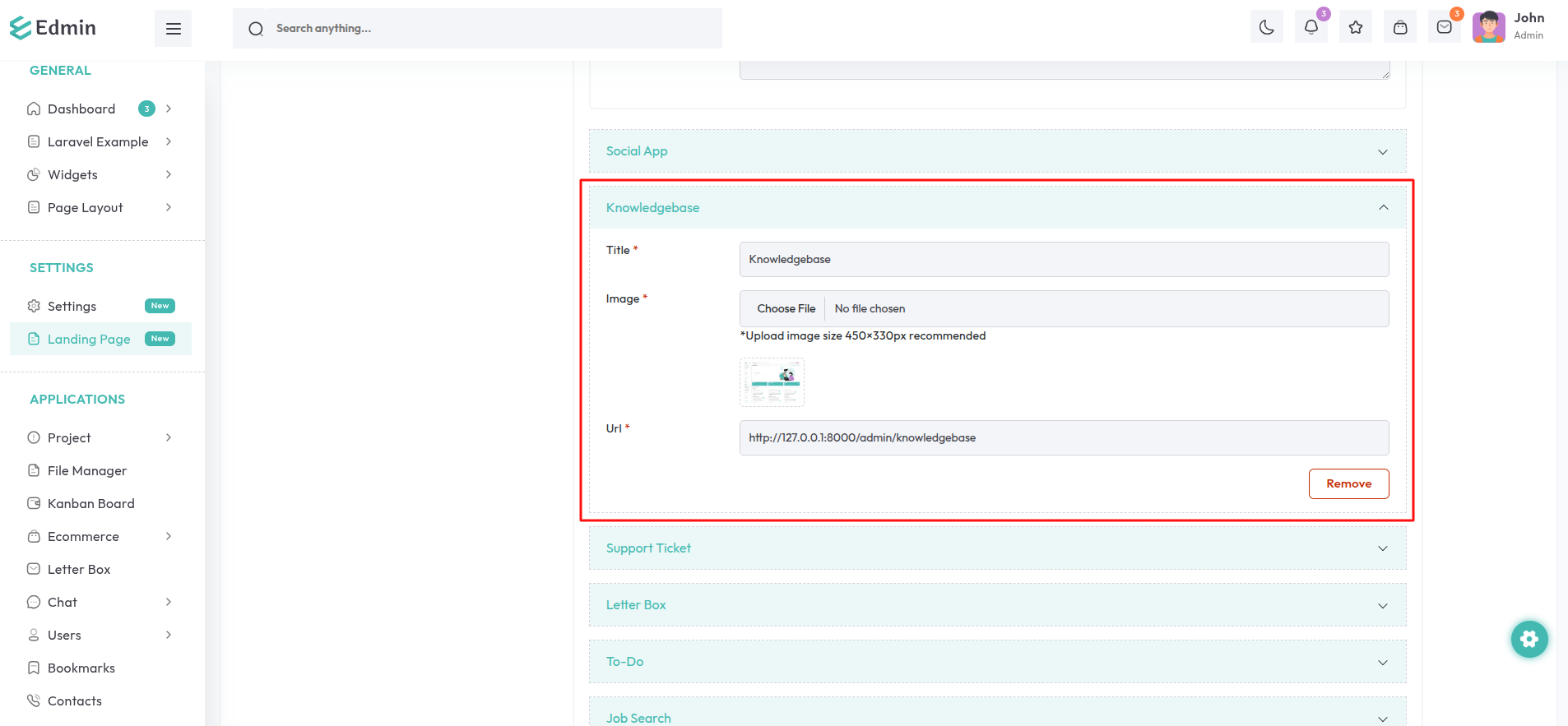This screenshot has width=1568, height=726.
Task: Click the Edmin logo
Action: pos(53,28)
